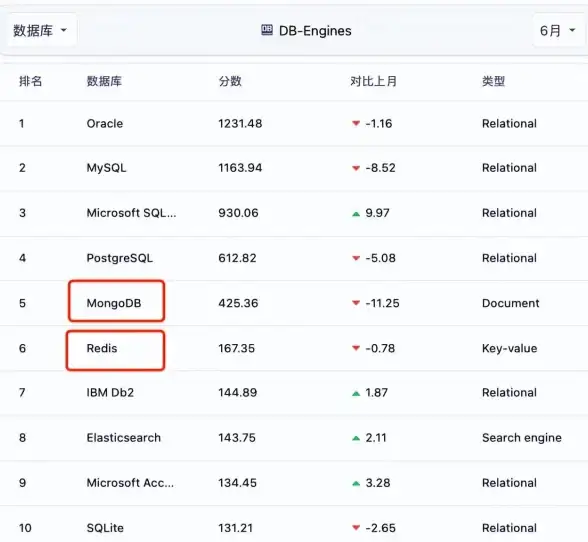Click the change value 3.28
The image size is (588, 542).
click(x=378, y=482)
